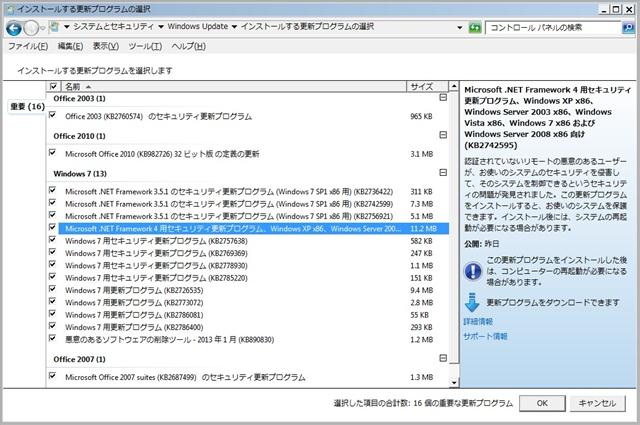The height and width of the screenshot is (425, 640).
Task: Uncheck Office 2007 suites KB2687499 update
Action: pyautogui.click(x=52, y=376)
